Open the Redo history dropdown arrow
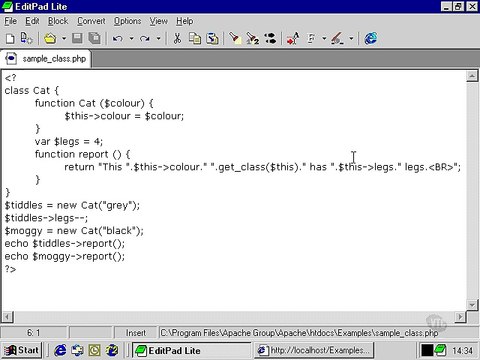480x360 pixels. click(x=158, y=39)
